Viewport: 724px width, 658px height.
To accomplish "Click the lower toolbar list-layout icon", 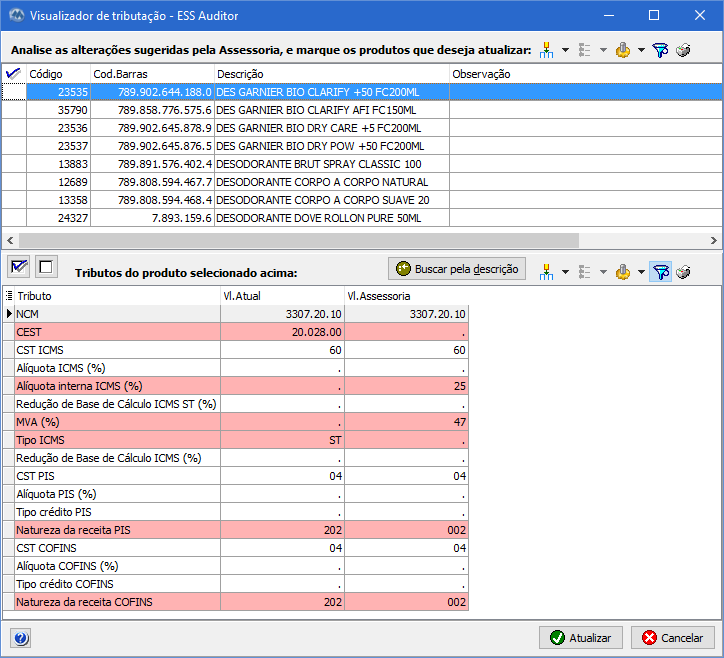I will pos(585,272).
